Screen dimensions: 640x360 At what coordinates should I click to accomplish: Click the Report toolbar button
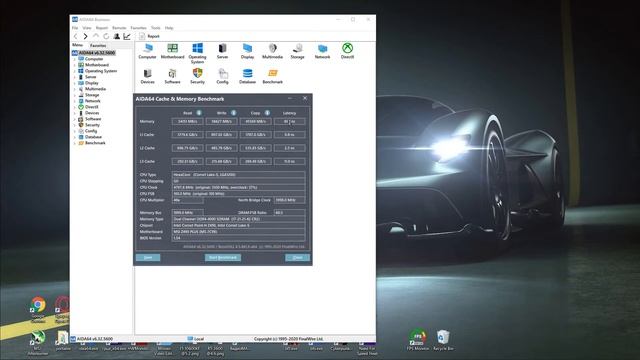coord(149,36)
